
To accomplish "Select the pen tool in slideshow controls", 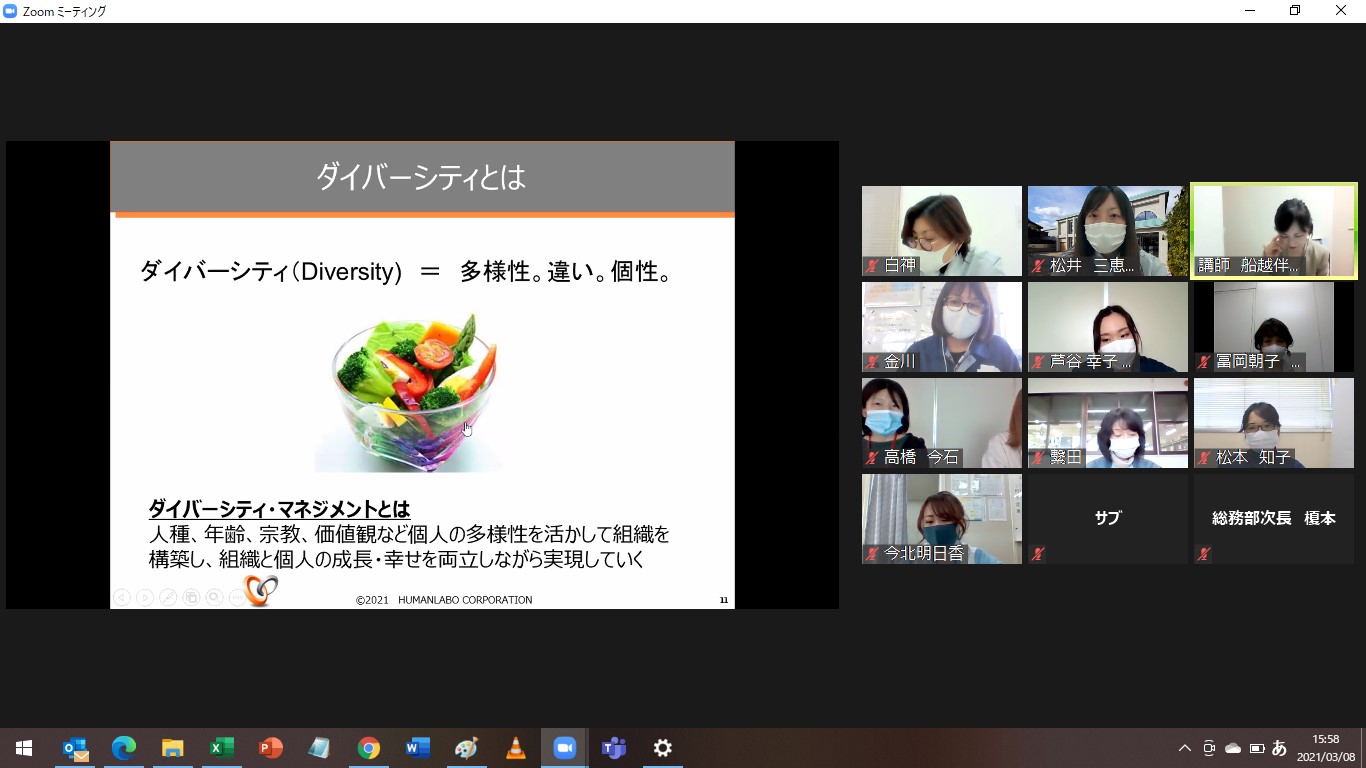I will pyautogui.click(x=168, y=598).
